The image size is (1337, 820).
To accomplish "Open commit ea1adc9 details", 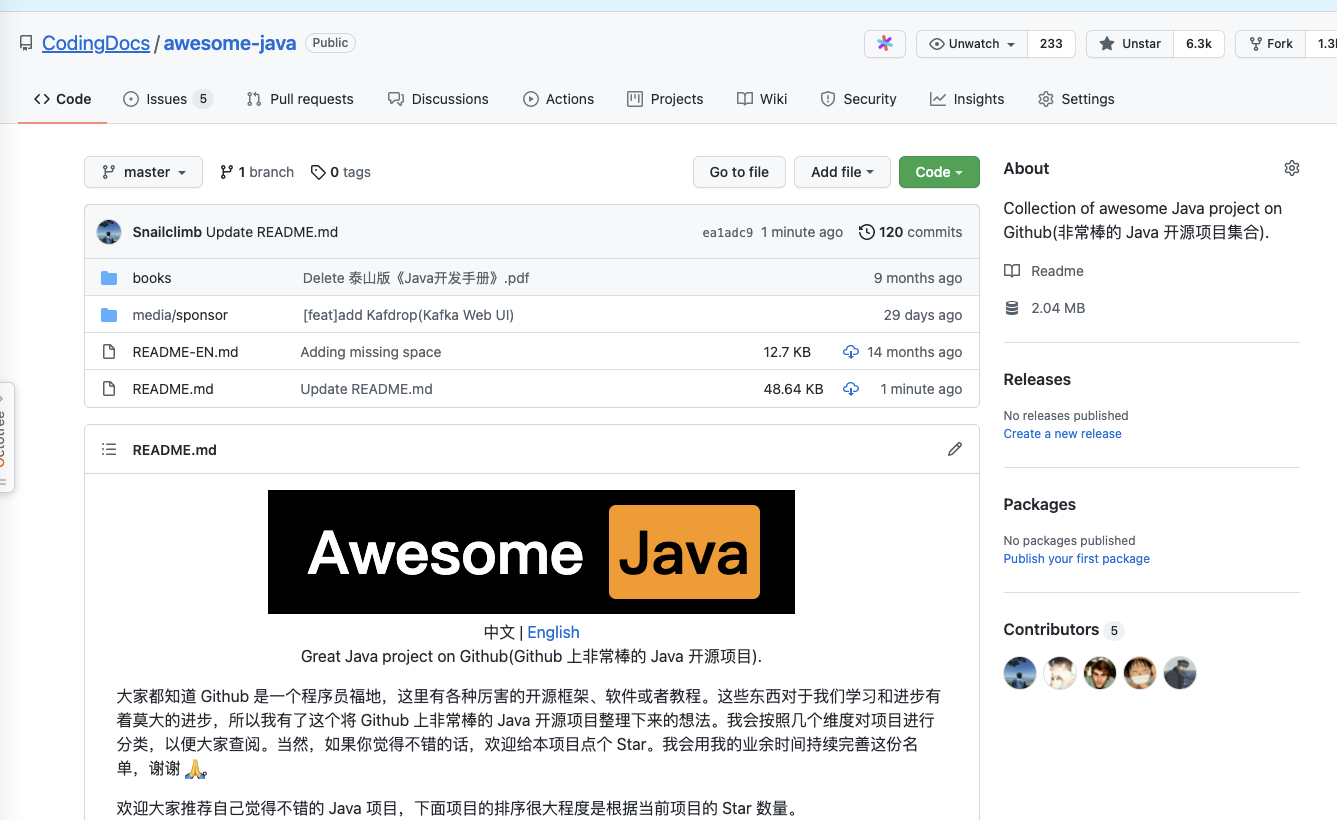I will (727, 232).
